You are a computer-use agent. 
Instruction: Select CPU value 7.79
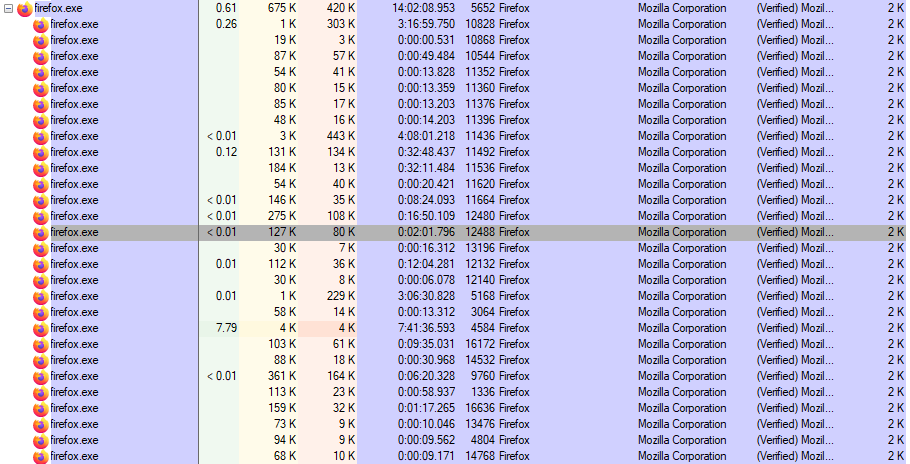[x=226, y=328]
